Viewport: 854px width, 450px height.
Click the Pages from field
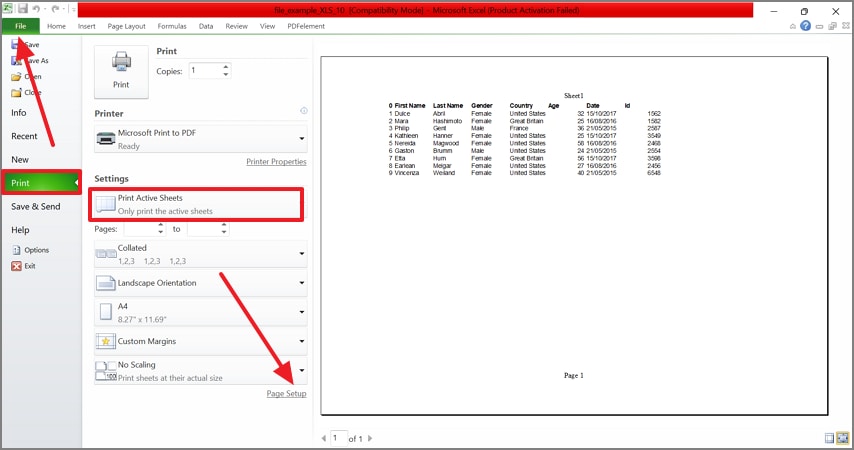140,229
